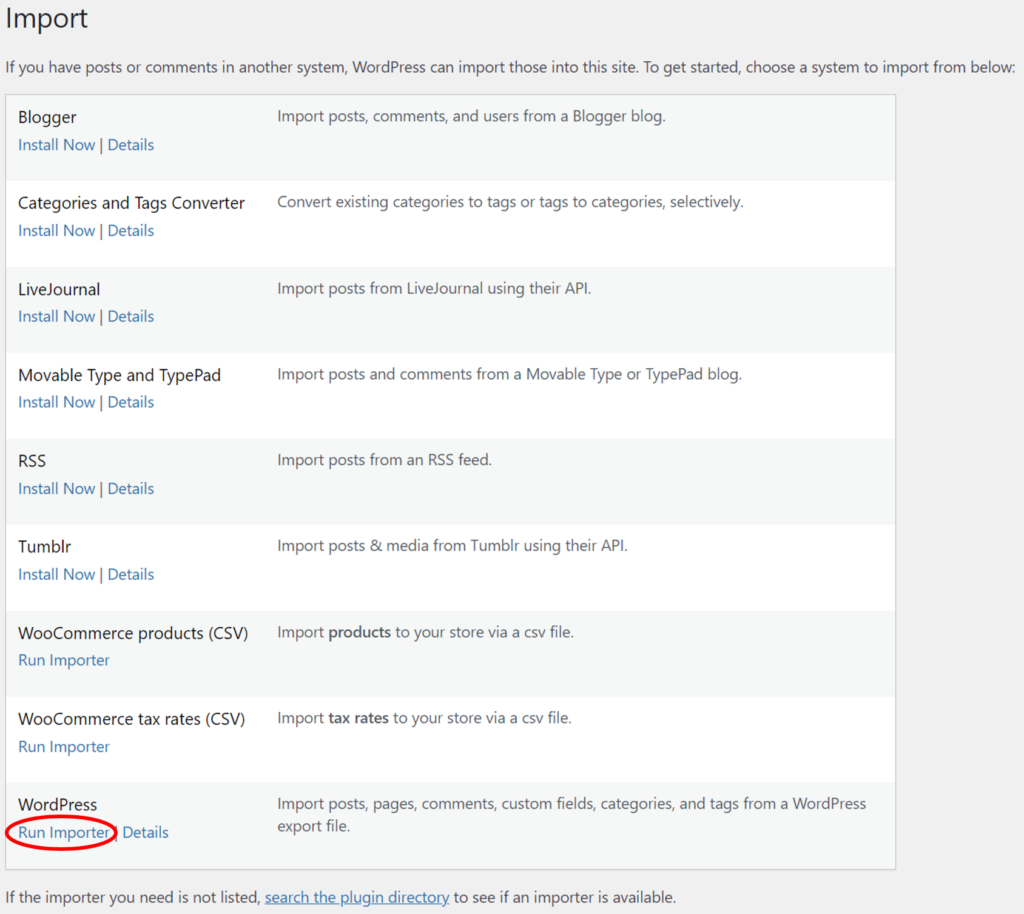Run Importer for WooCommerce tax rates (CSV)

[x=63, y=746]
